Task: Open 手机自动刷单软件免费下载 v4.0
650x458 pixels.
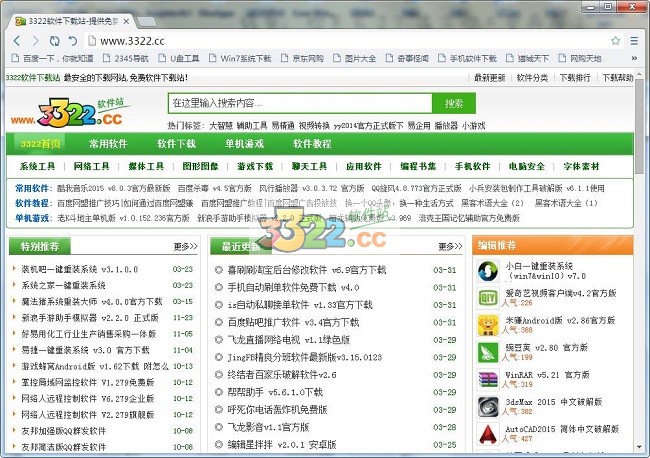Action: (293, 287)
